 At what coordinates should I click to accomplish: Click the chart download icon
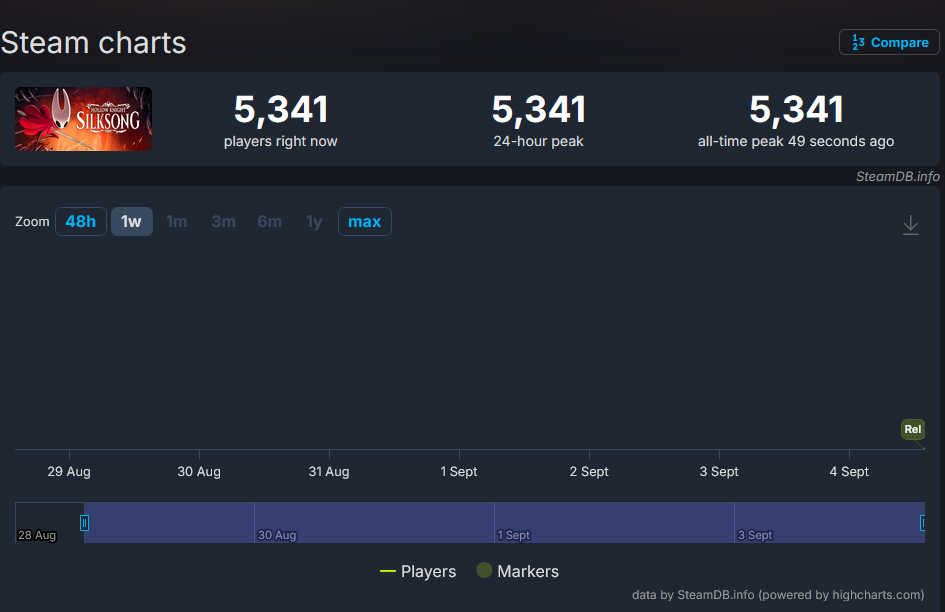pos(911,225)
